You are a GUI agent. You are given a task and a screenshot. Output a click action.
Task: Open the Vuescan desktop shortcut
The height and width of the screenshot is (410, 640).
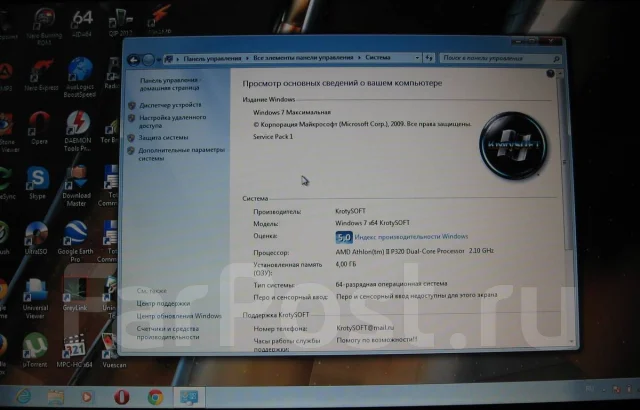point(114,351)
